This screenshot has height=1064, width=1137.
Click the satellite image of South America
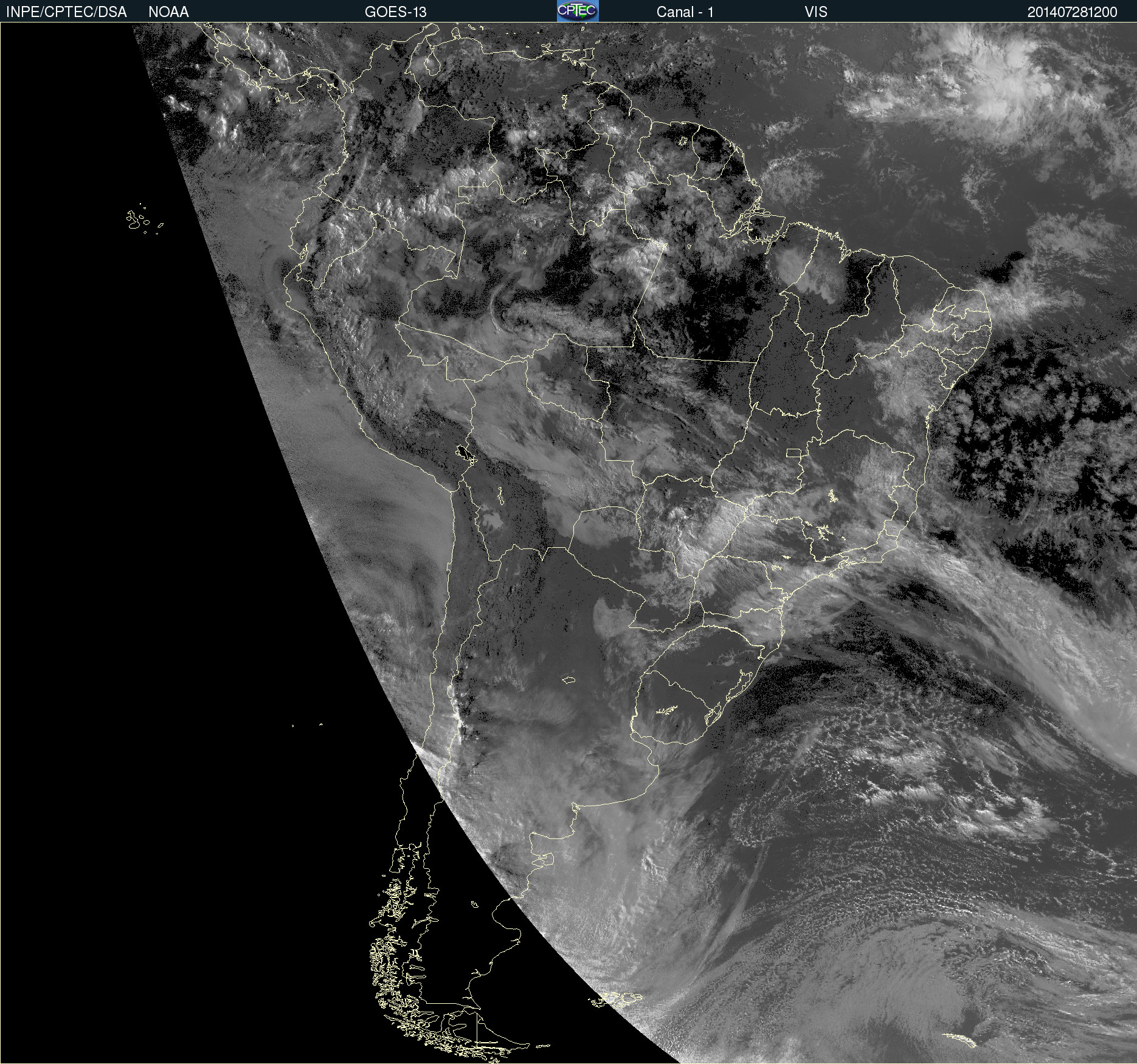[x=568, y=543]
